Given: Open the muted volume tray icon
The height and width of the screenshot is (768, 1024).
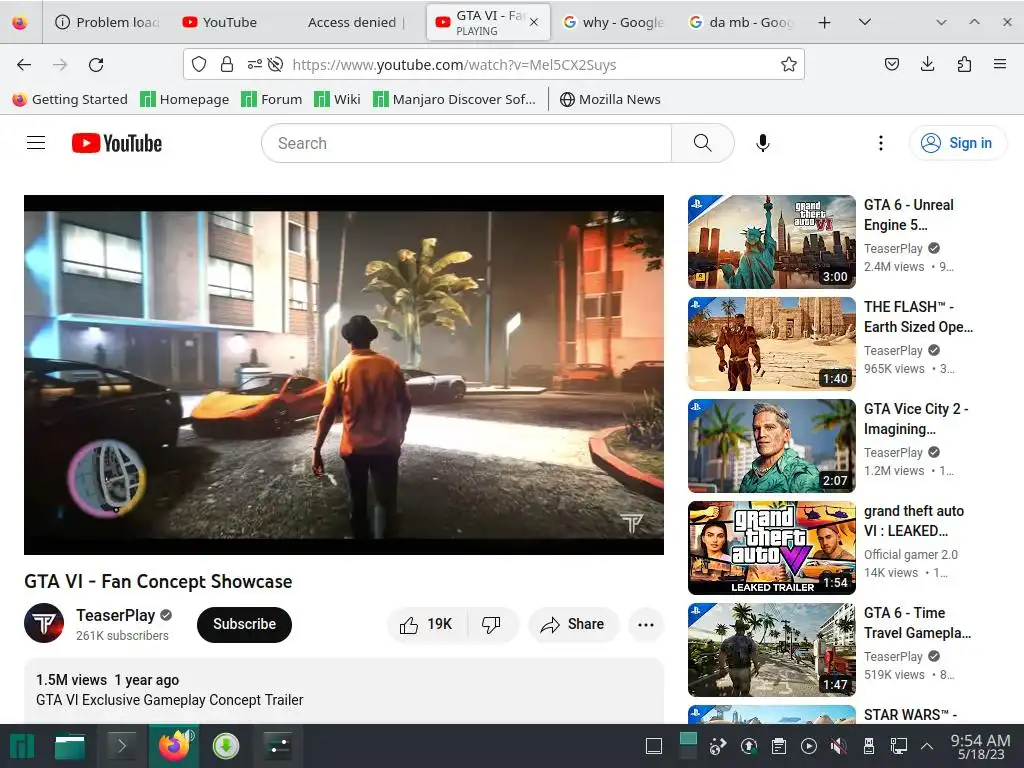Looking at the screenshot, I should pos(839,746).
